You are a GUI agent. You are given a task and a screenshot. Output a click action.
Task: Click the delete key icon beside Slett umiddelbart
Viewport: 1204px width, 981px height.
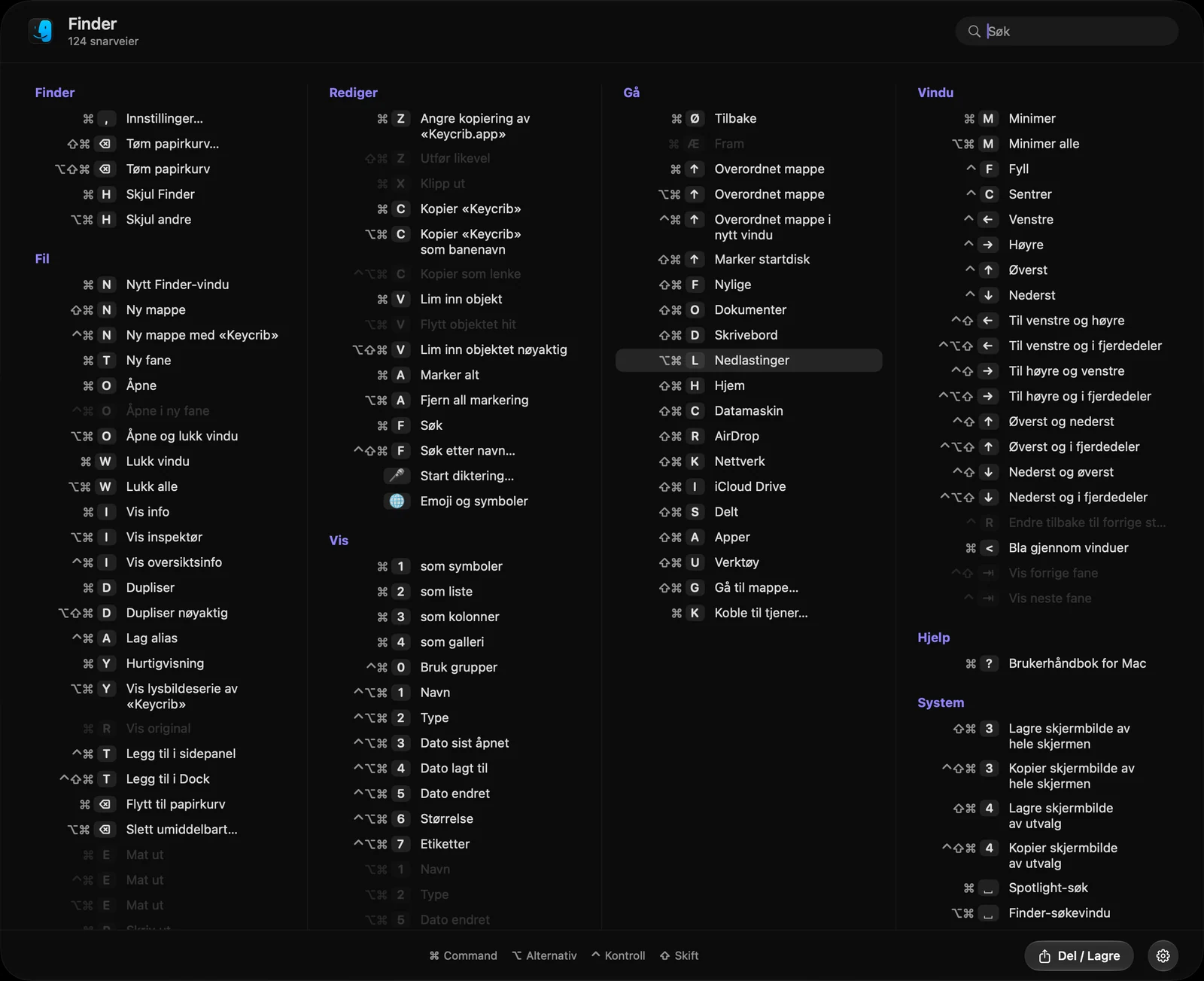(x=105, y=830)
